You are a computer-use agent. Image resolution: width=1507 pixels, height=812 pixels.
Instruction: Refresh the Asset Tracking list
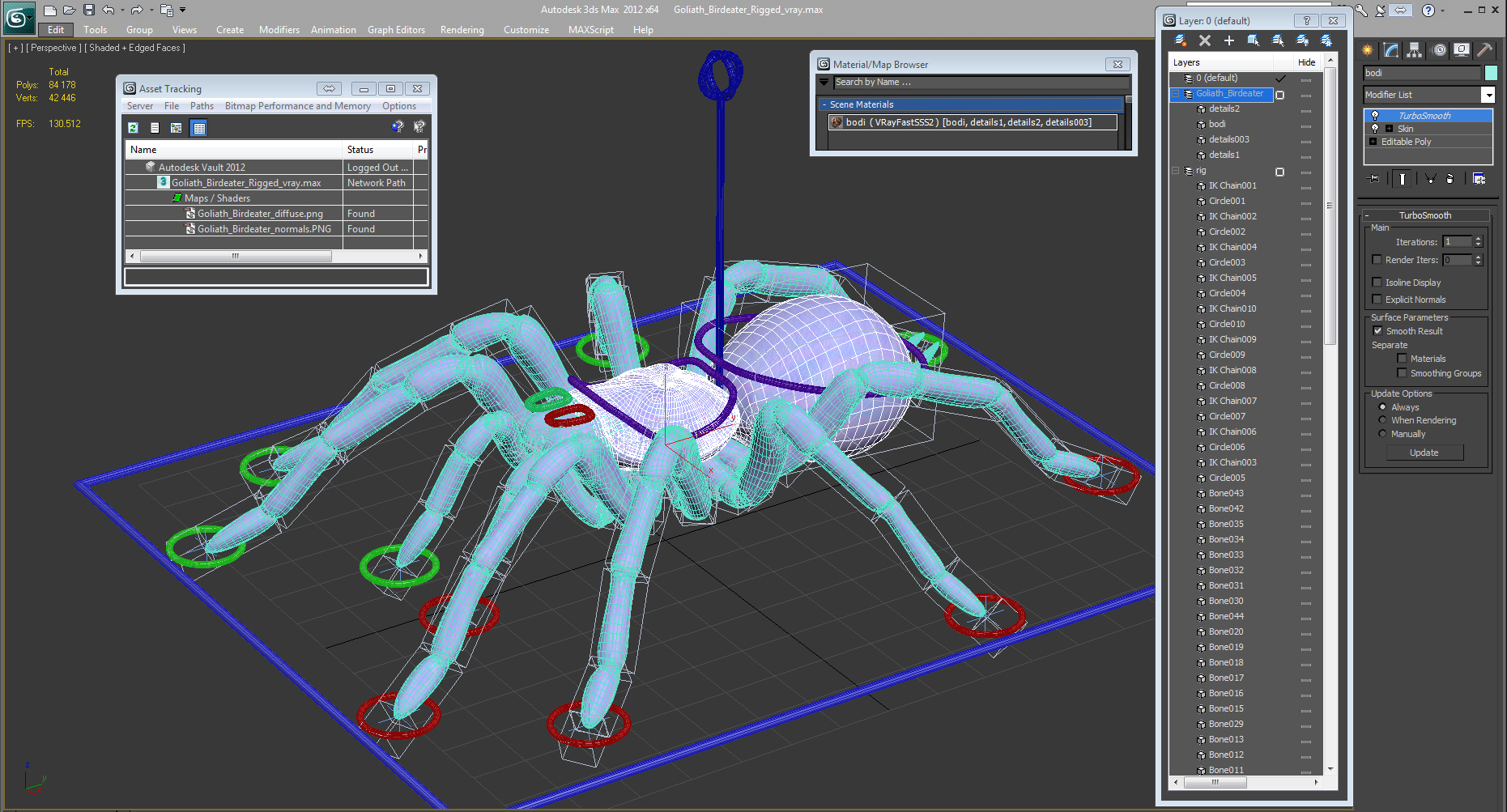coord(133,127)
